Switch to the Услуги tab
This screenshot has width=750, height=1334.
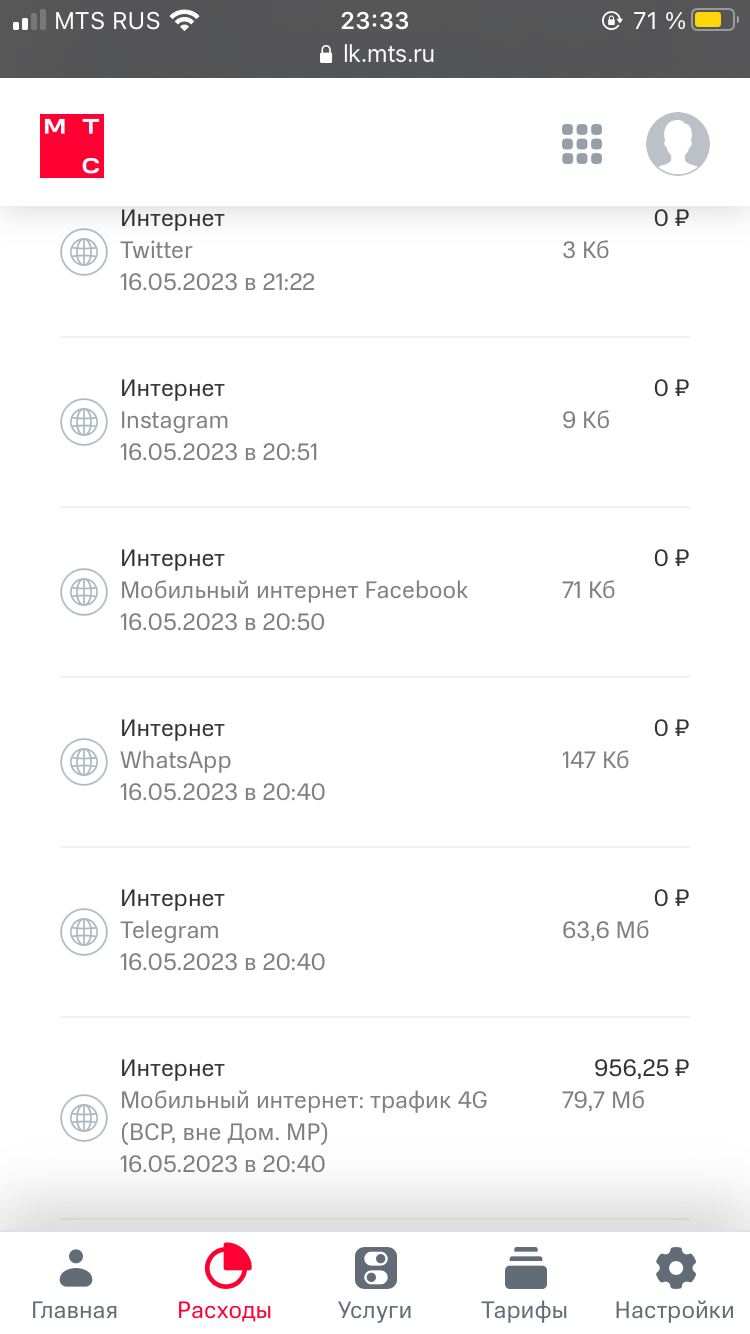coord(375,1283)
